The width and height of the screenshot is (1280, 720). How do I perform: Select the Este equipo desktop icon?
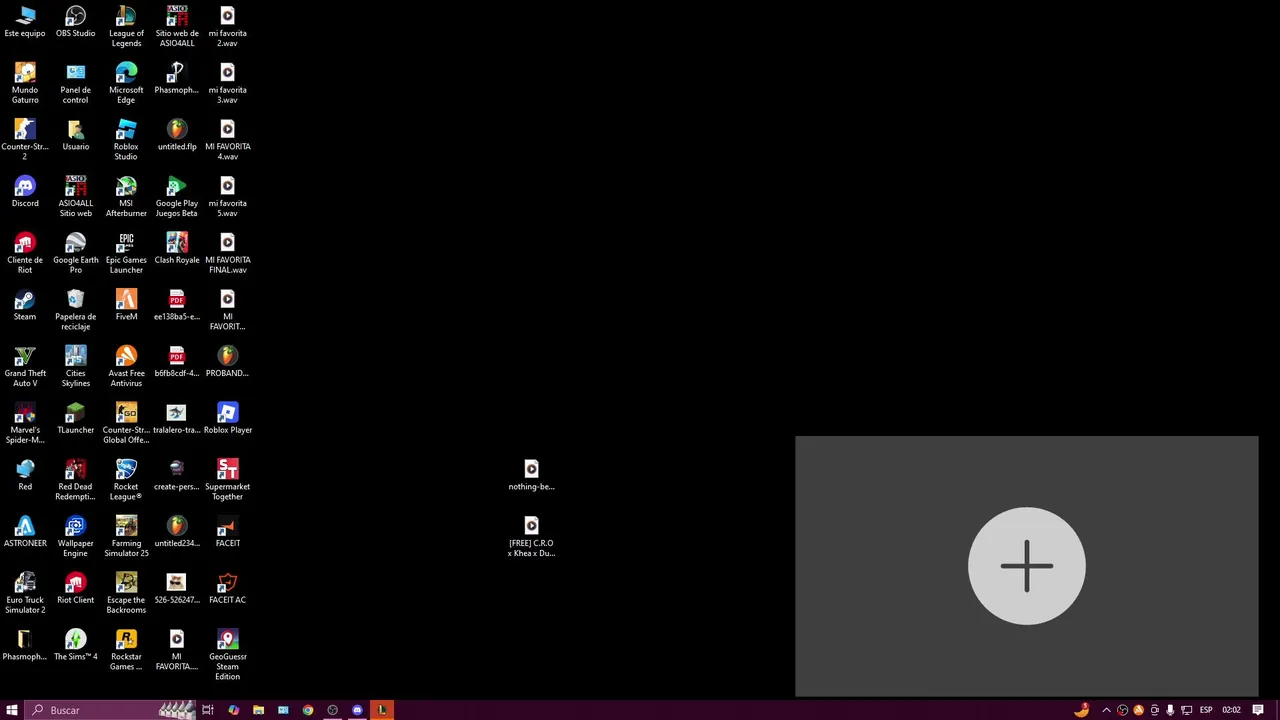click(x=25, y=22)
